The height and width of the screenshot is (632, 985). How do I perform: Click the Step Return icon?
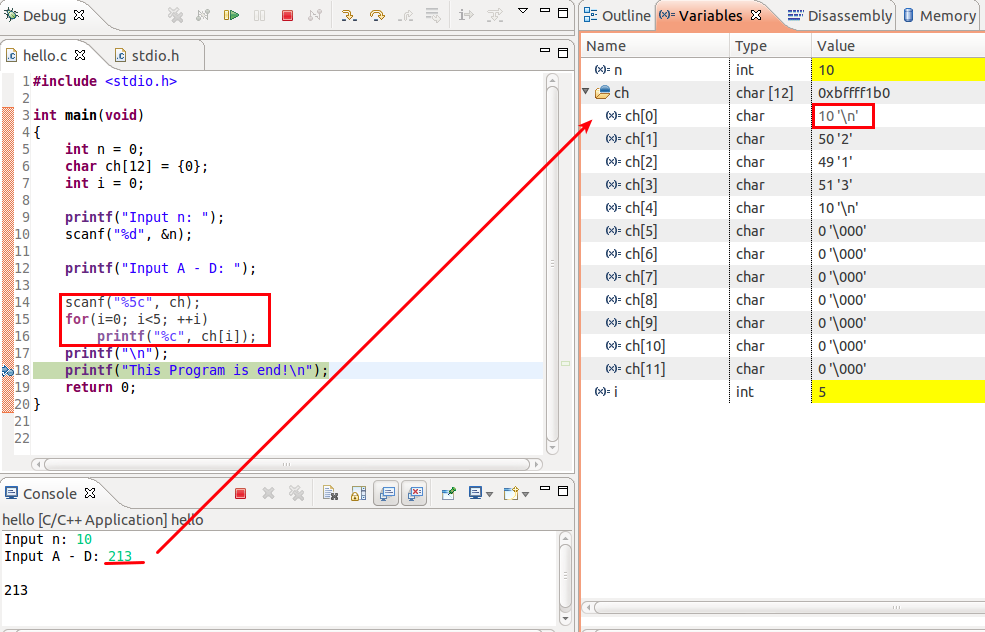[405, 15]
